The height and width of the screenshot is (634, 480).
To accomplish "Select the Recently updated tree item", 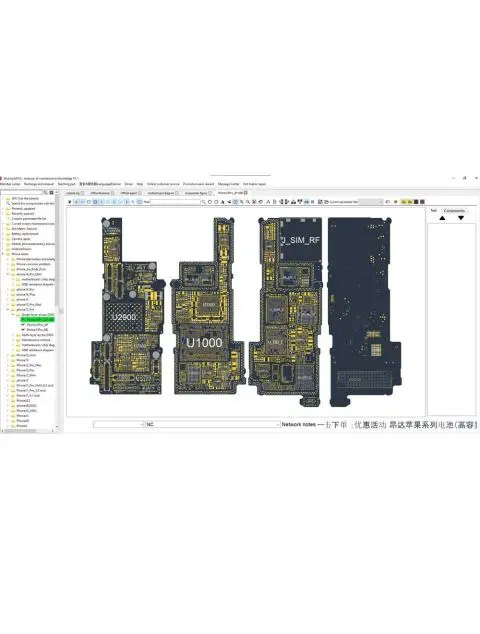I will pyautogui.click(x=23, y=209).
